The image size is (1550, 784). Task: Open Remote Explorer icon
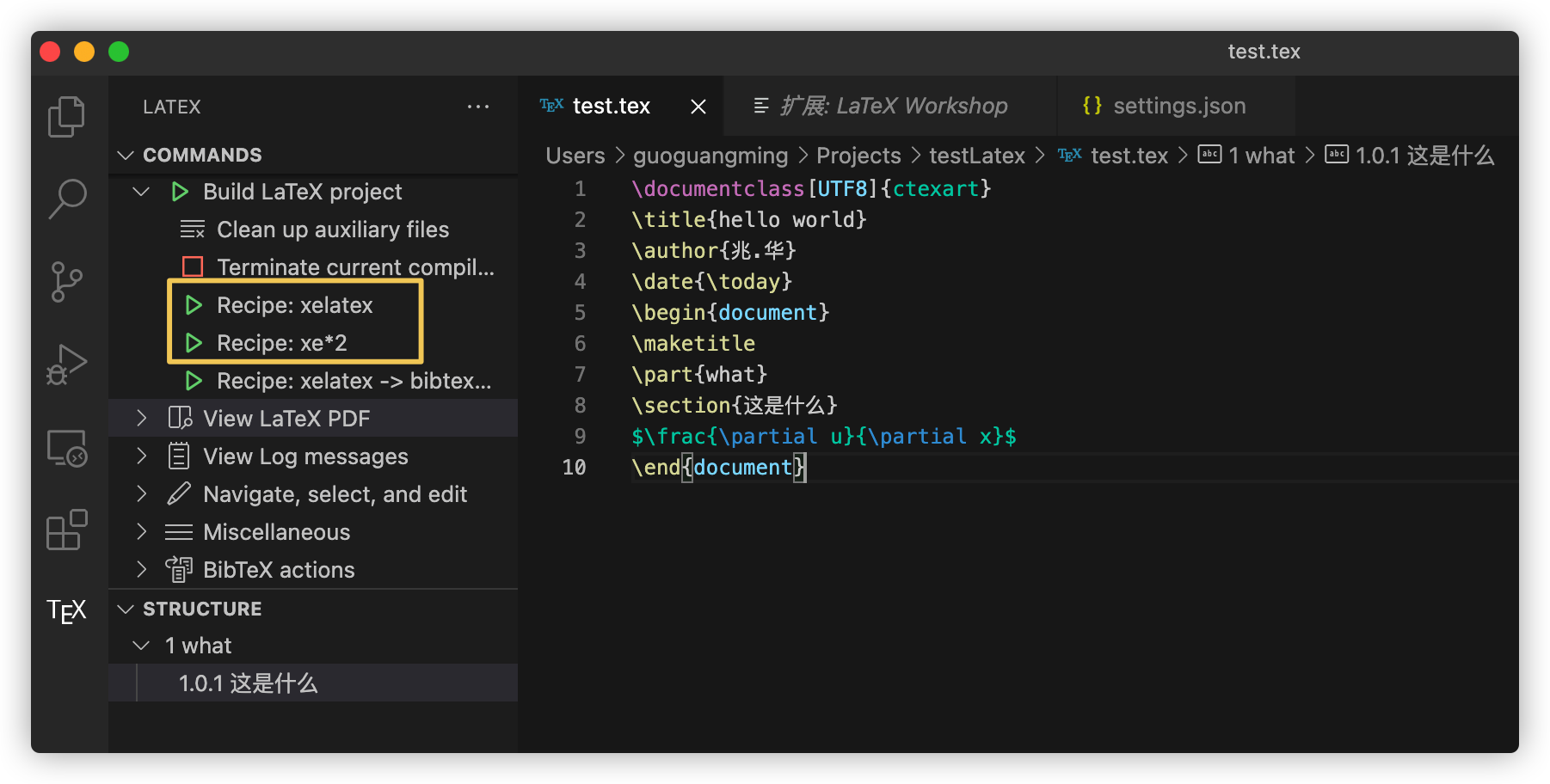tap(66, 448)
